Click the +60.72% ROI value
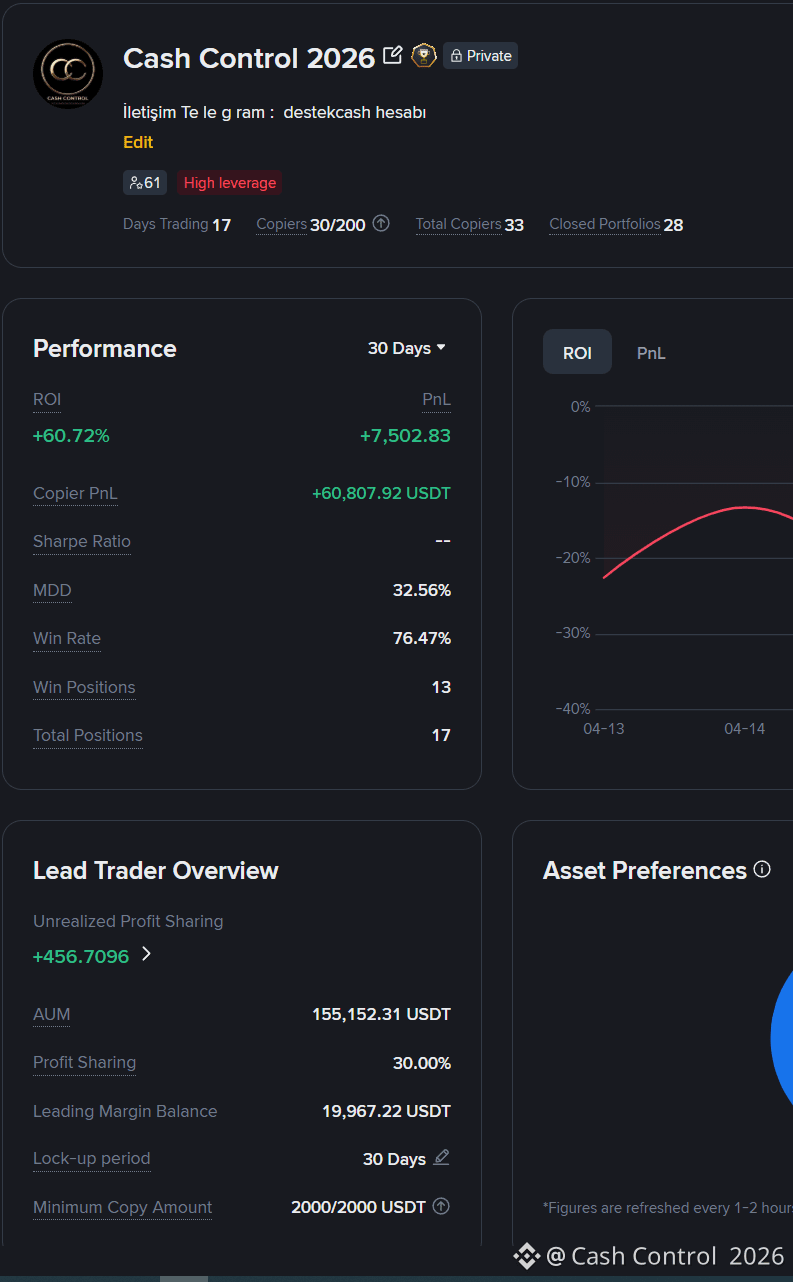 [x=71, y=435]
